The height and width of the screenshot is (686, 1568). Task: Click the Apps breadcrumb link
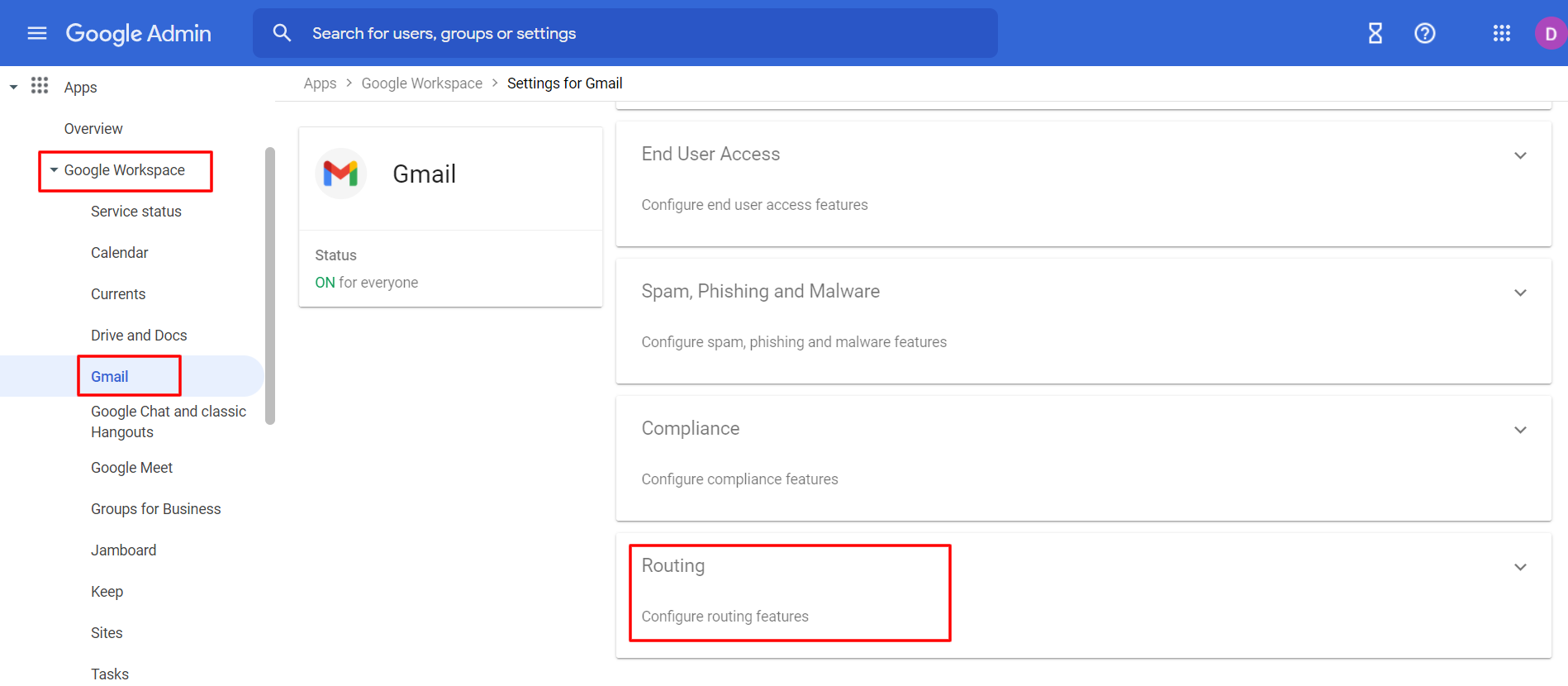click(320, 83)
